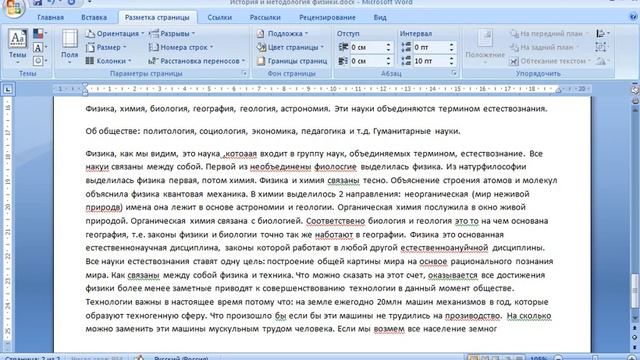Open Ориентация orientation dropdown

point(115,34)
